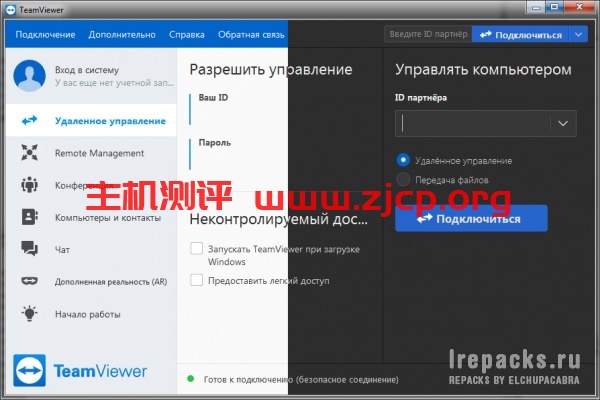This screenshot has height=400, width=600.
Task: Close the TeamViewer window
Action: [x=579, y=7]
